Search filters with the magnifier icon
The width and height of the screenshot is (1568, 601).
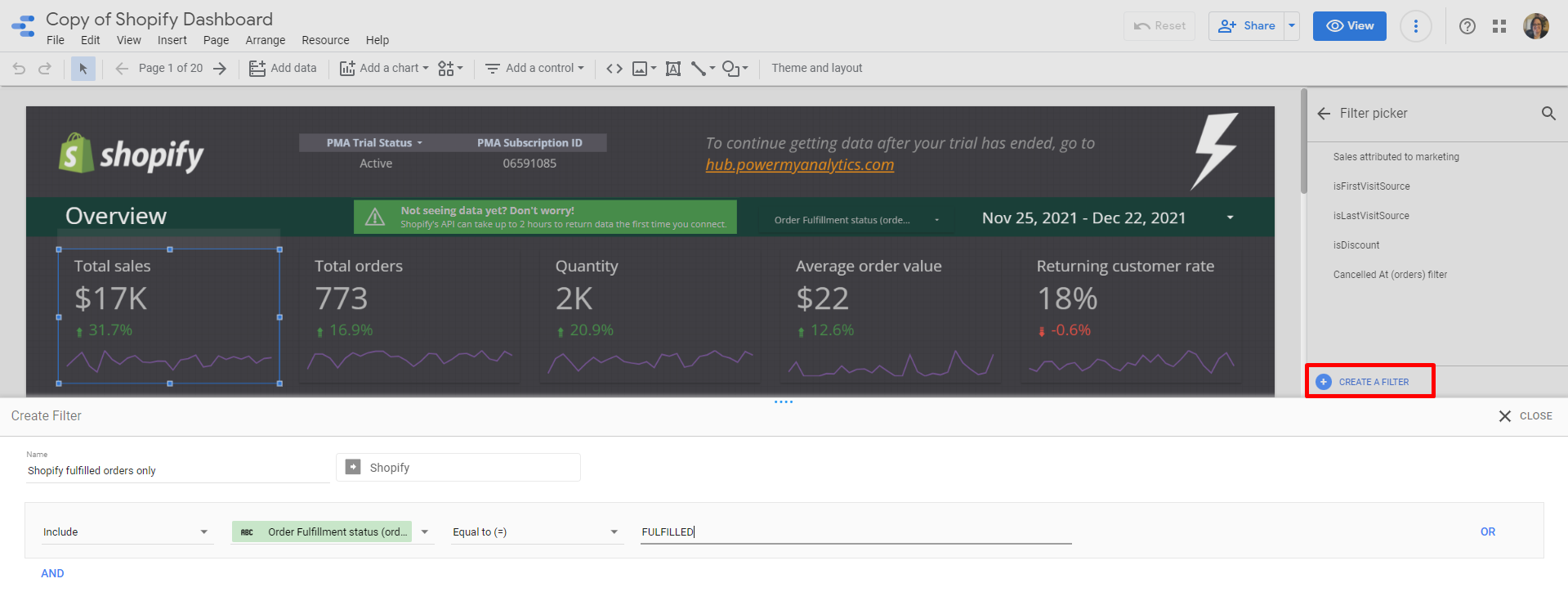click(1548, 114)
